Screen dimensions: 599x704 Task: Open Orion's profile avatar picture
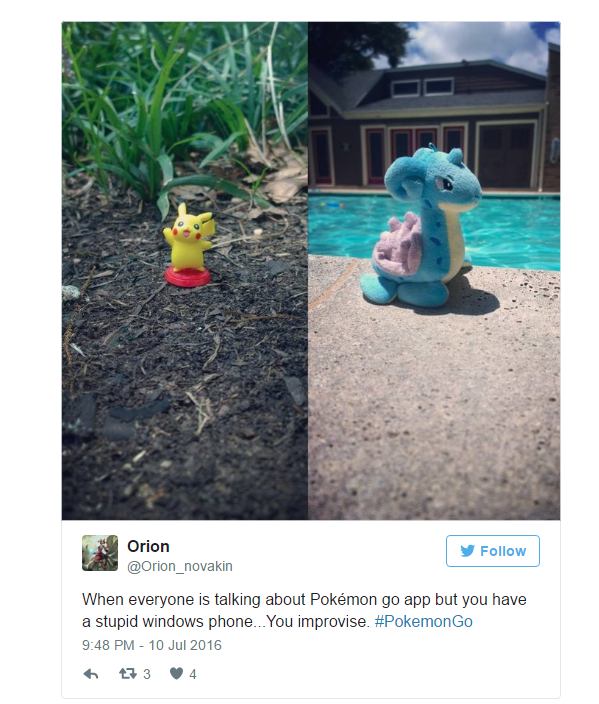pos(100,553)
